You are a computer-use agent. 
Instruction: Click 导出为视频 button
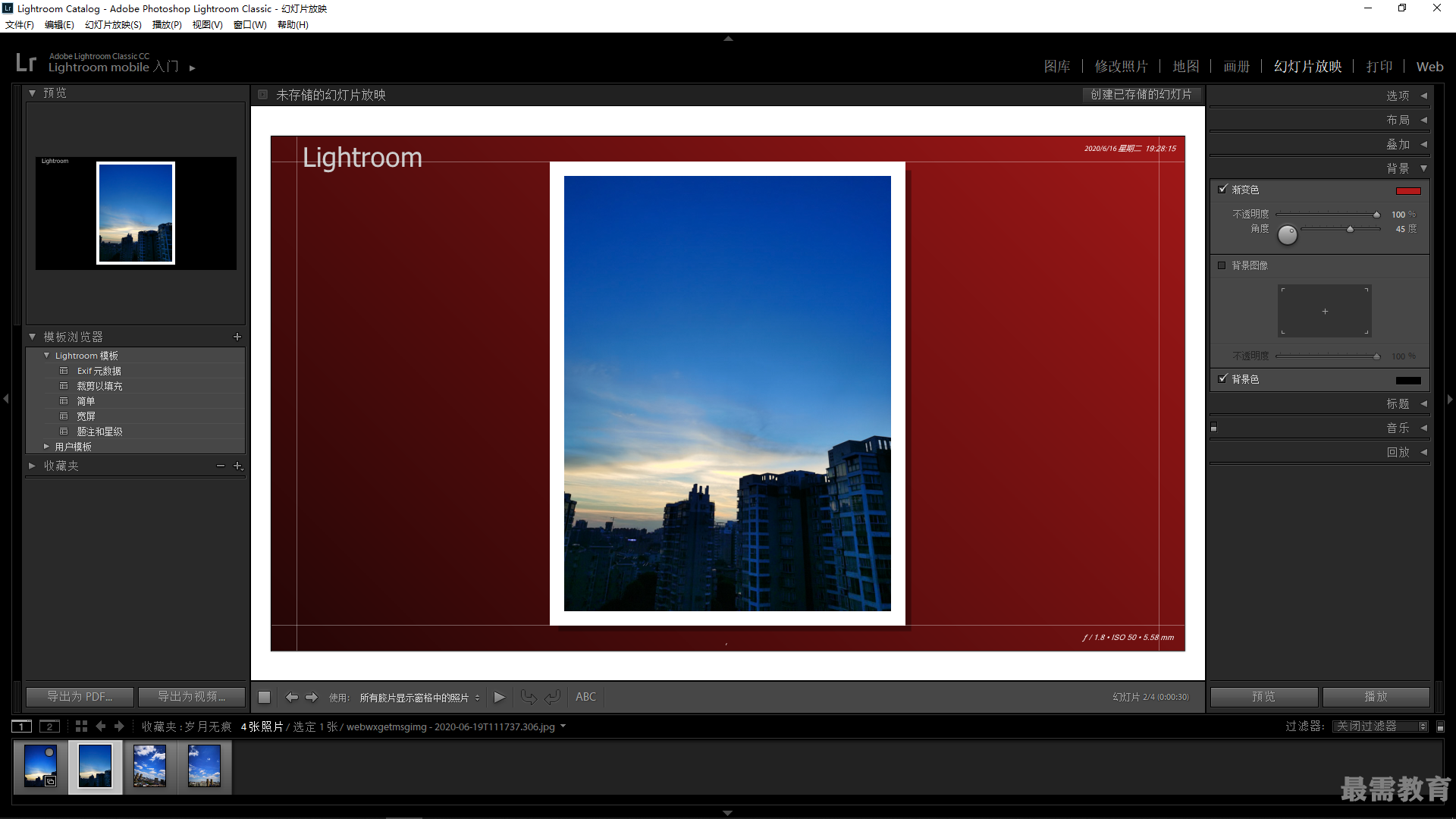click(x=192, y=697)
